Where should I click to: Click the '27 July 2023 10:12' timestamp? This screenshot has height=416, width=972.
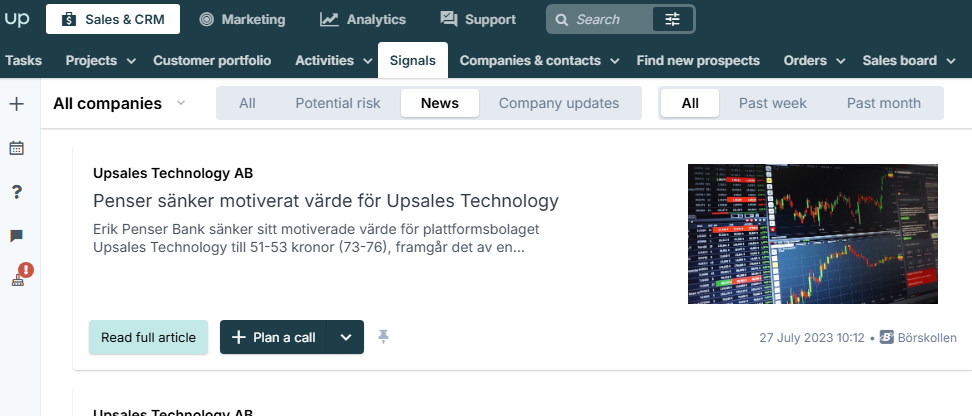click(x=812, y=338)
